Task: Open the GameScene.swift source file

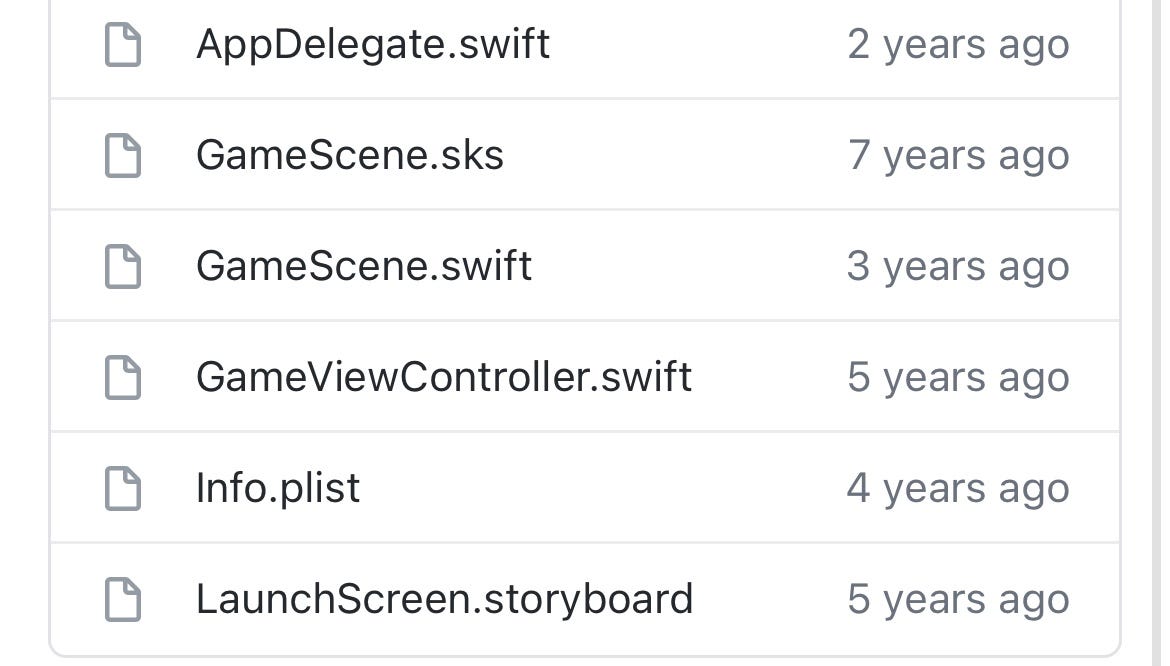Action: point(364,267)
